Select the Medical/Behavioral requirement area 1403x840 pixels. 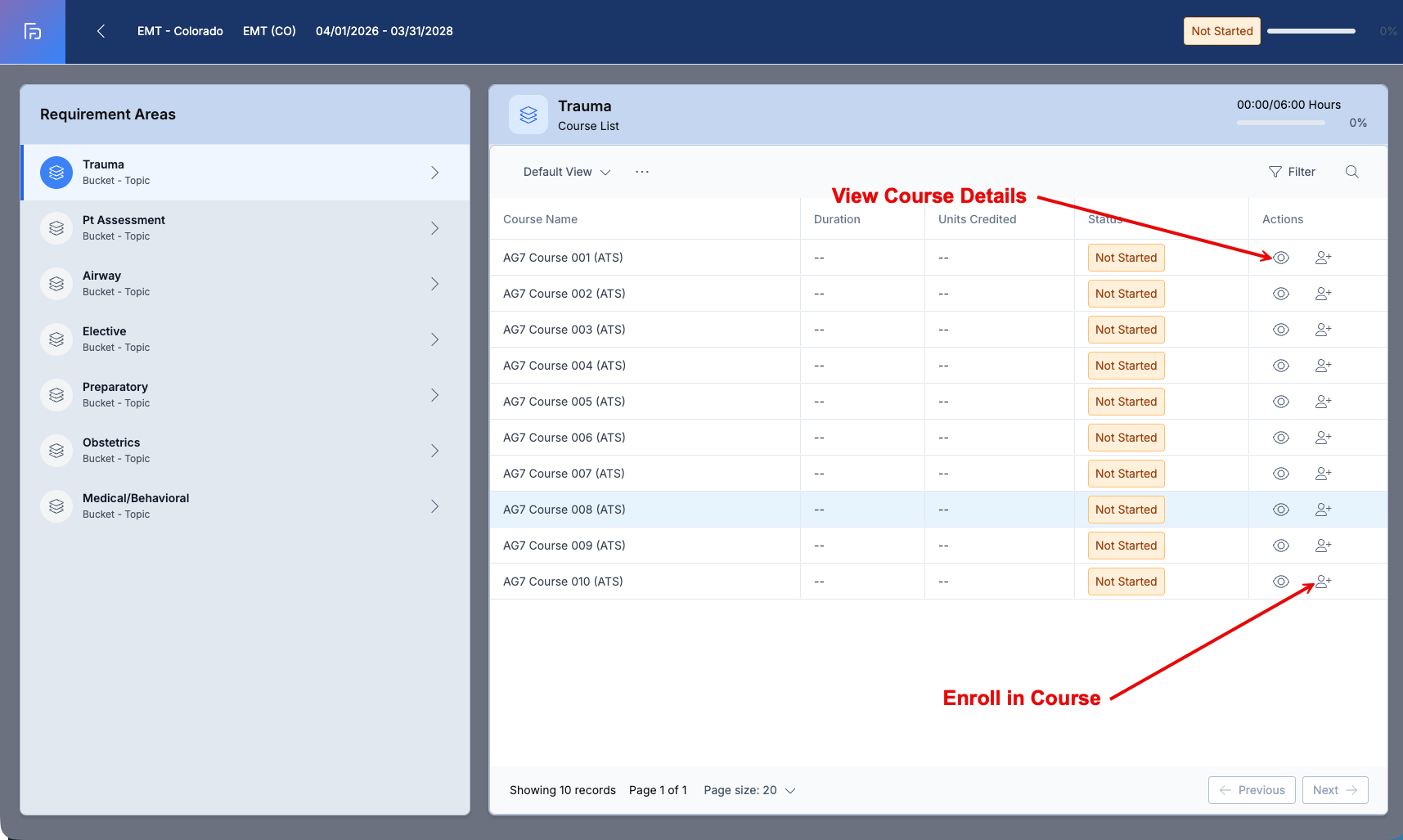tap(245, 506)
